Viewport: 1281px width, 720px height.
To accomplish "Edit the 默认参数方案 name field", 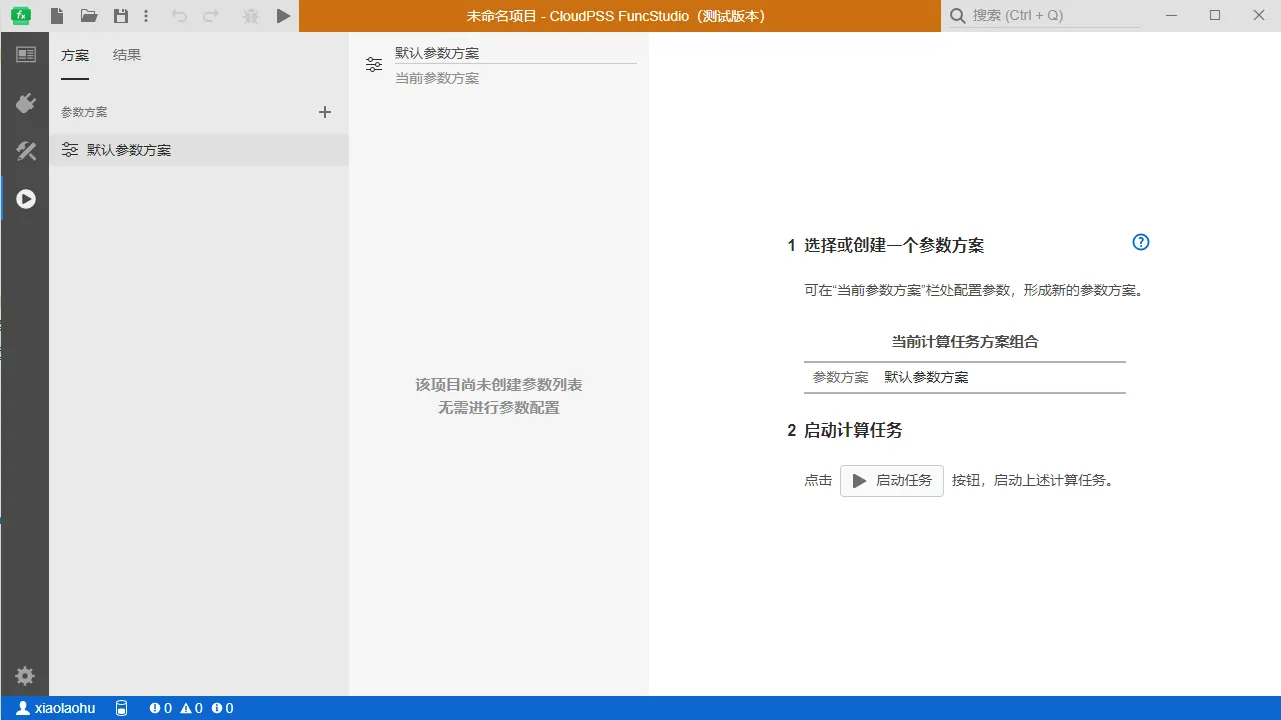I will pos(516,53).
